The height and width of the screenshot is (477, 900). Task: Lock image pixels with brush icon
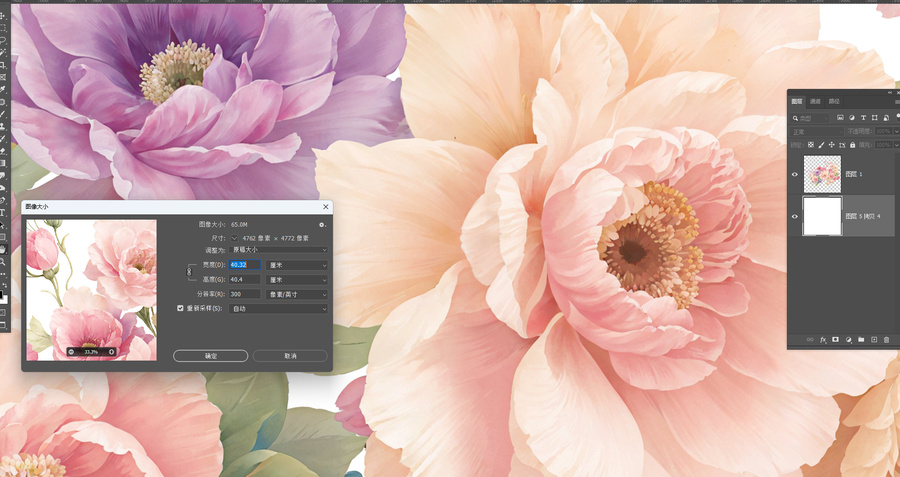821,145
